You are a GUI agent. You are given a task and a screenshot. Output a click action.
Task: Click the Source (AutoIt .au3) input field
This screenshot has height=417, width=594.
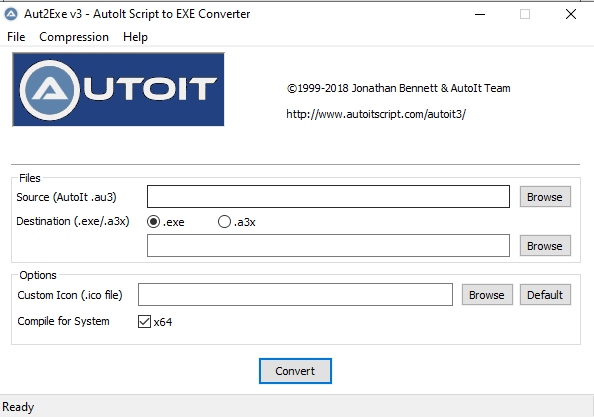pos(328,197)
